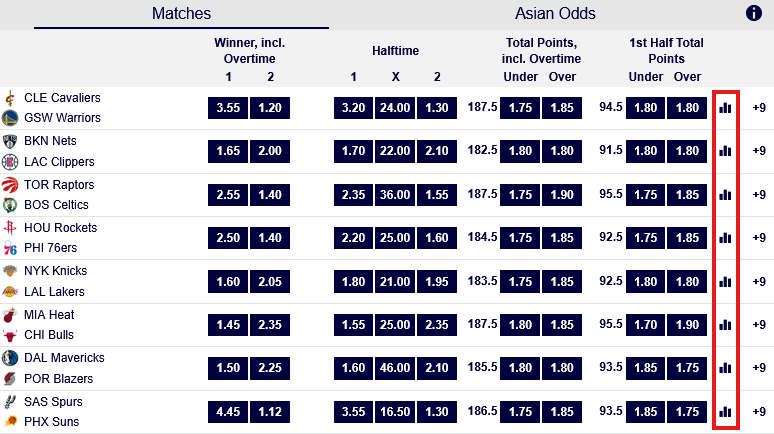This screenshot has width=774, height=434.
Task: Choose Over 184.5 total points for Rockets-76ers
Action: click(x=562, y=238)
